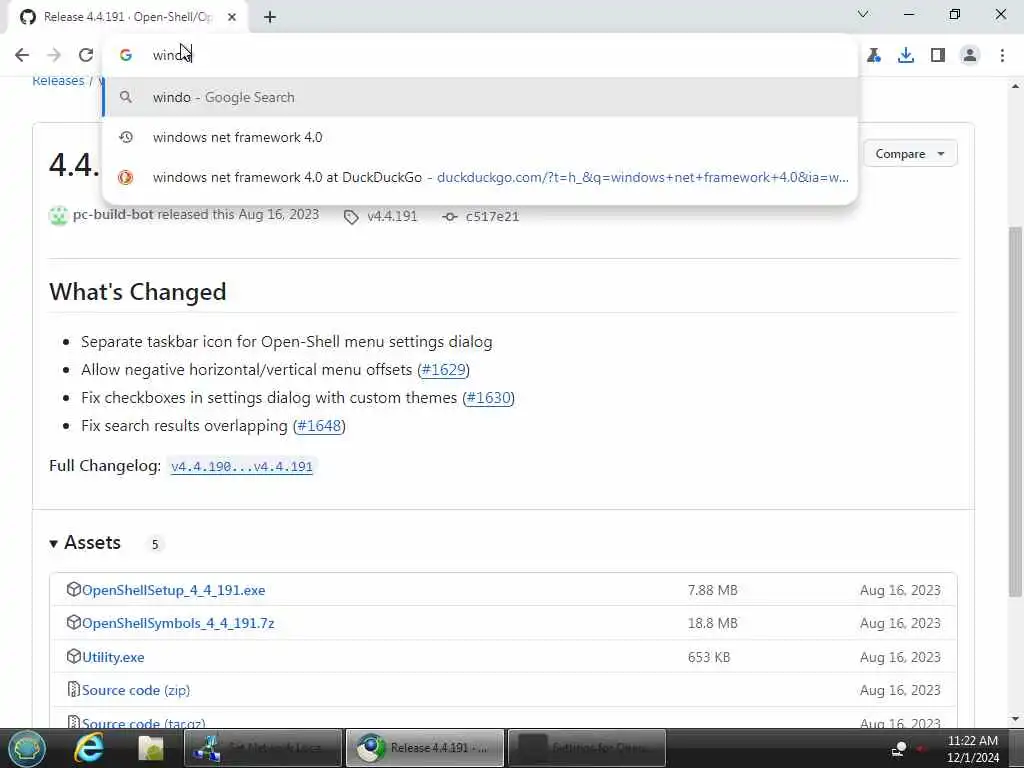
Task: Open tab search chevron in title bar
Action: pos(863,14)
